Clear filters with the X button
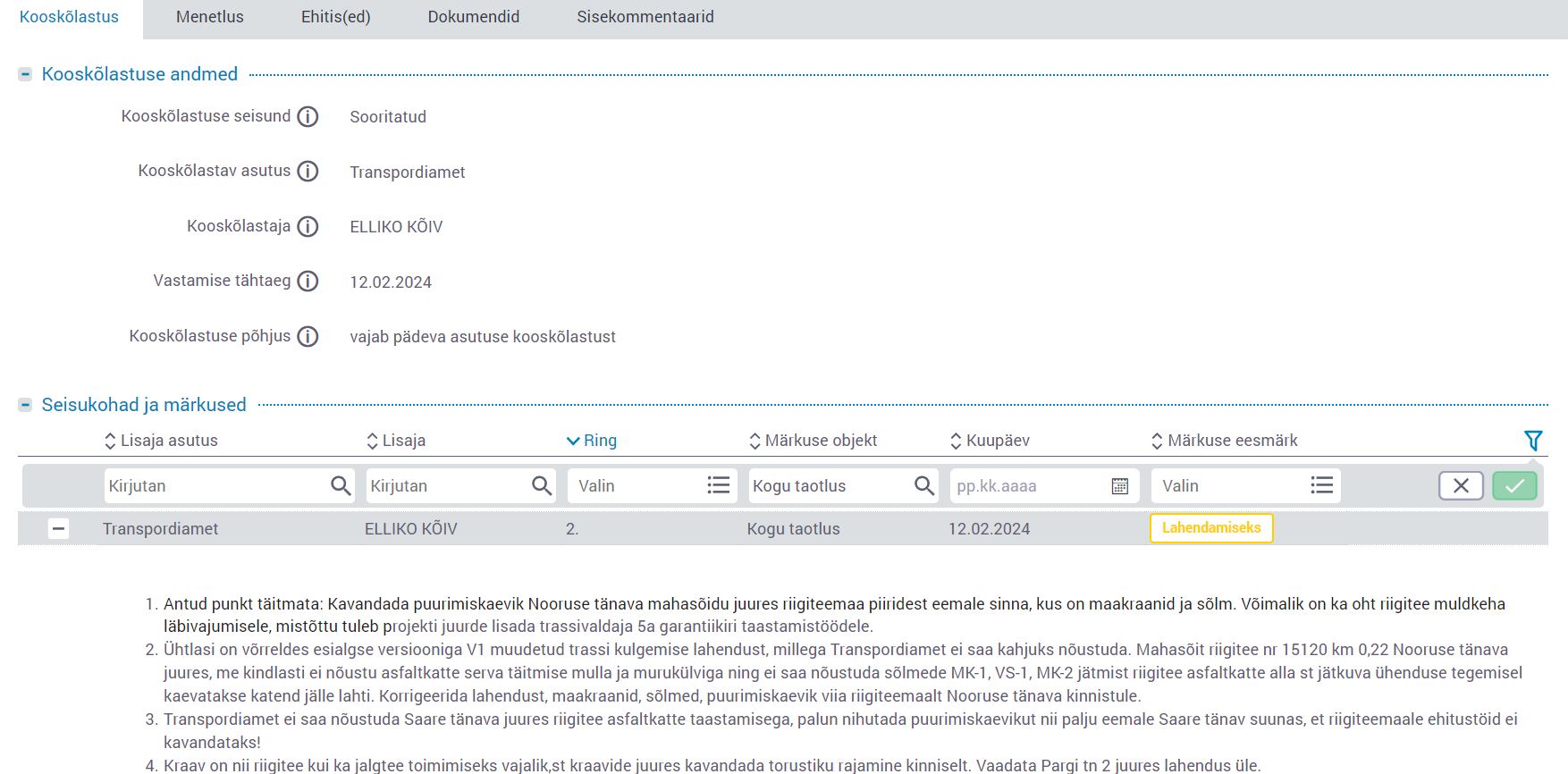 (x=1461, y=486)
